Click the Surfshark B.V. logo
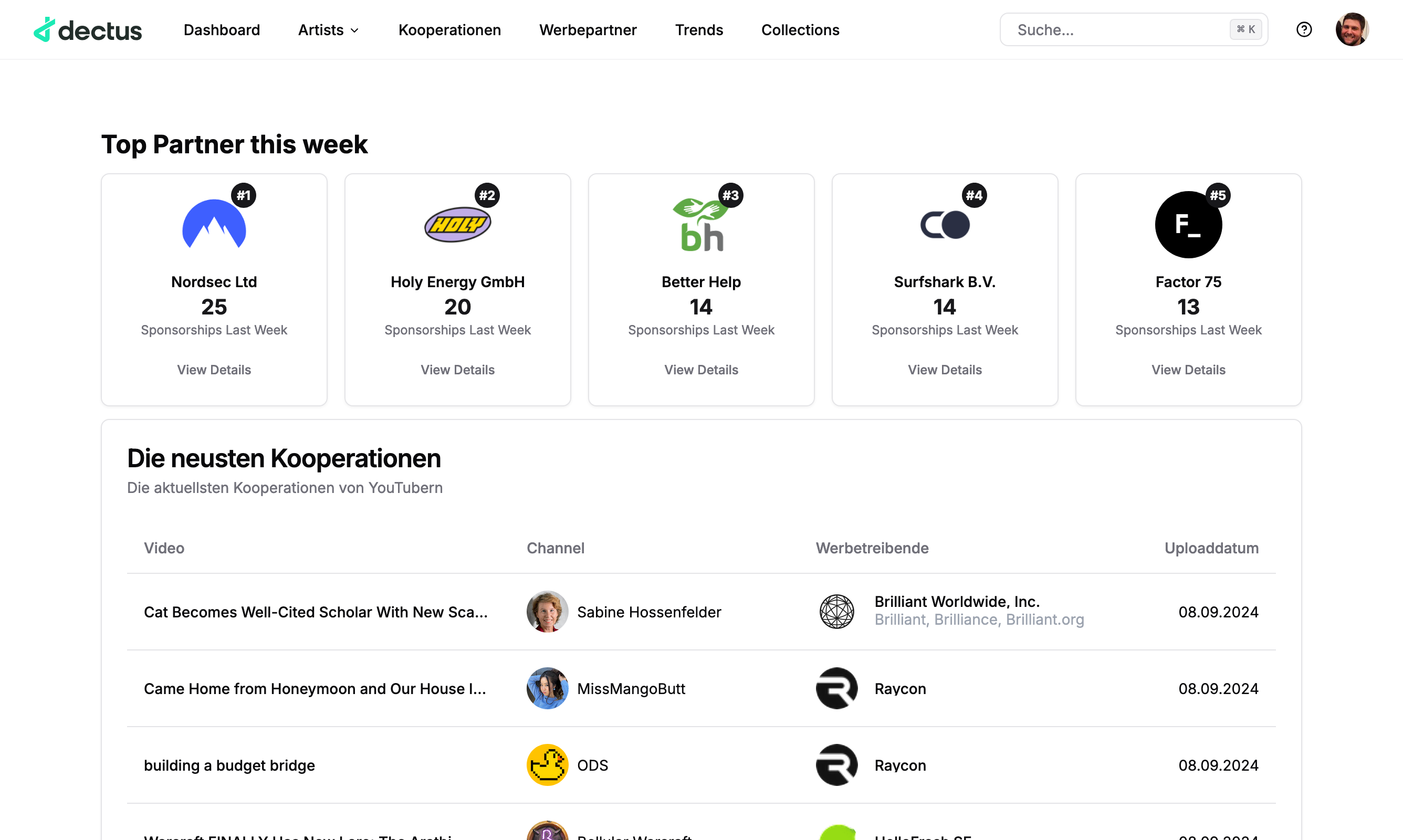1403x840 pixels. pos(944,224)
